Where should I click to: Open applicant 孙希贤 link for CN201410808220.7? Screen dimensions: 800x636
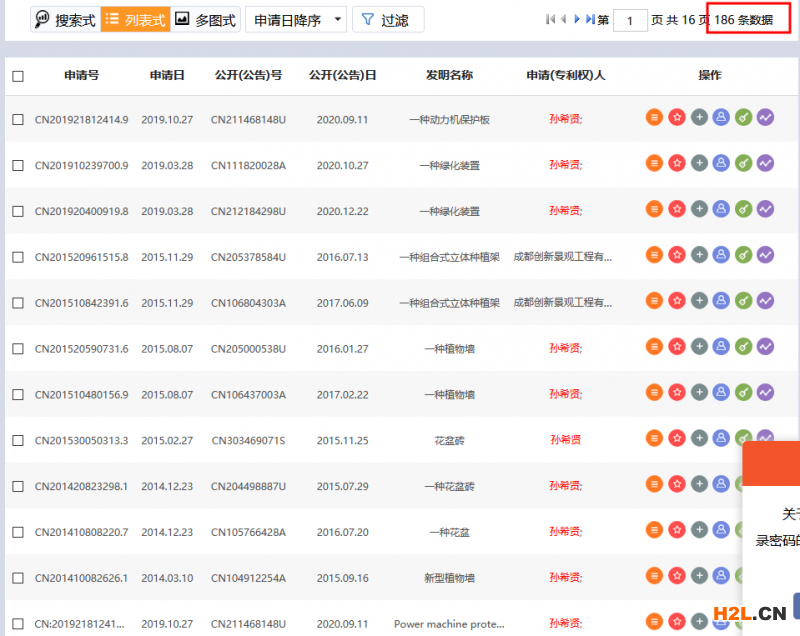[566, 532]
